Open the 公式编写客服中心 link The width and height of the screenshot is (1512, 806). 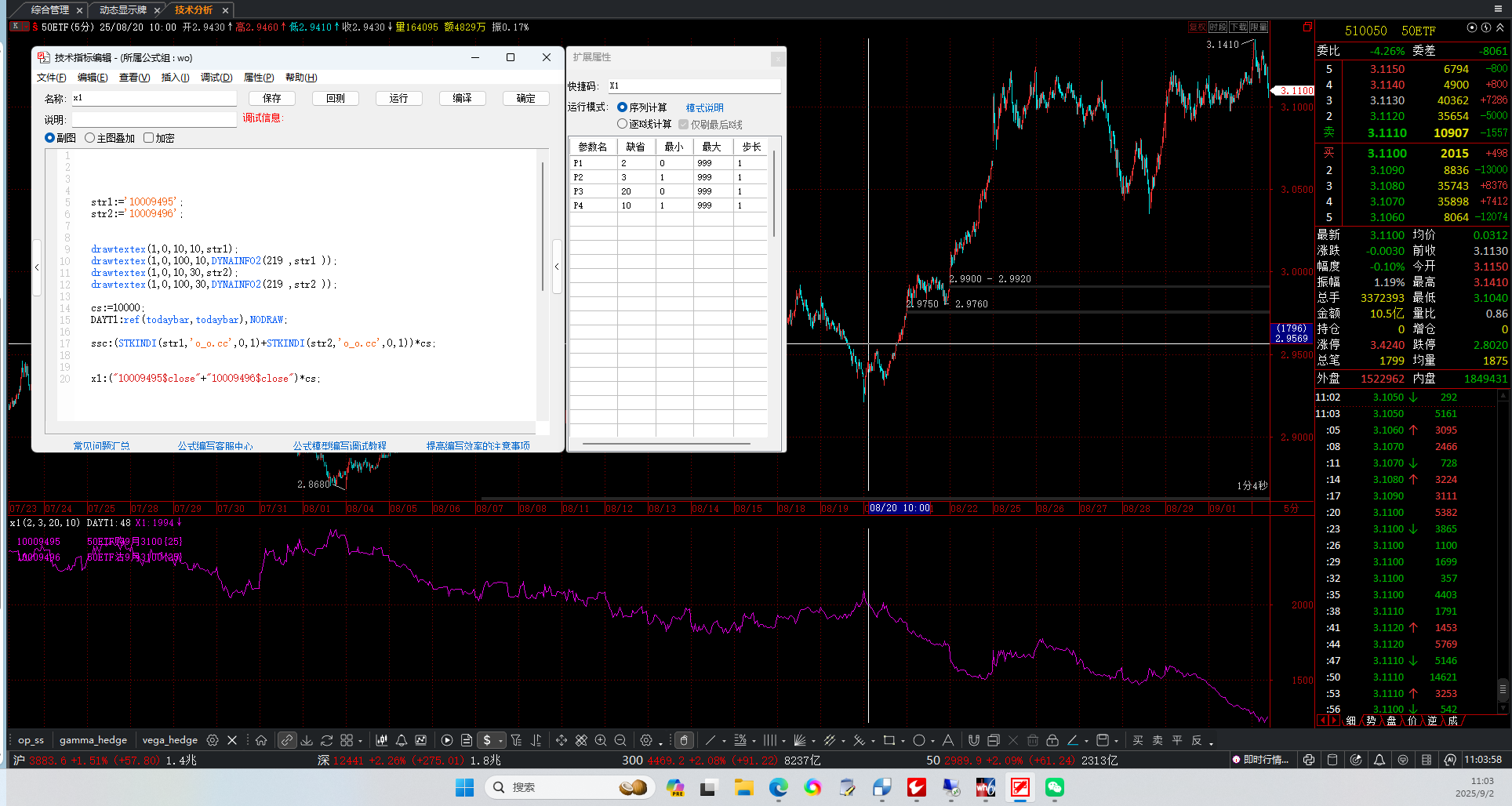coord(215,445)
